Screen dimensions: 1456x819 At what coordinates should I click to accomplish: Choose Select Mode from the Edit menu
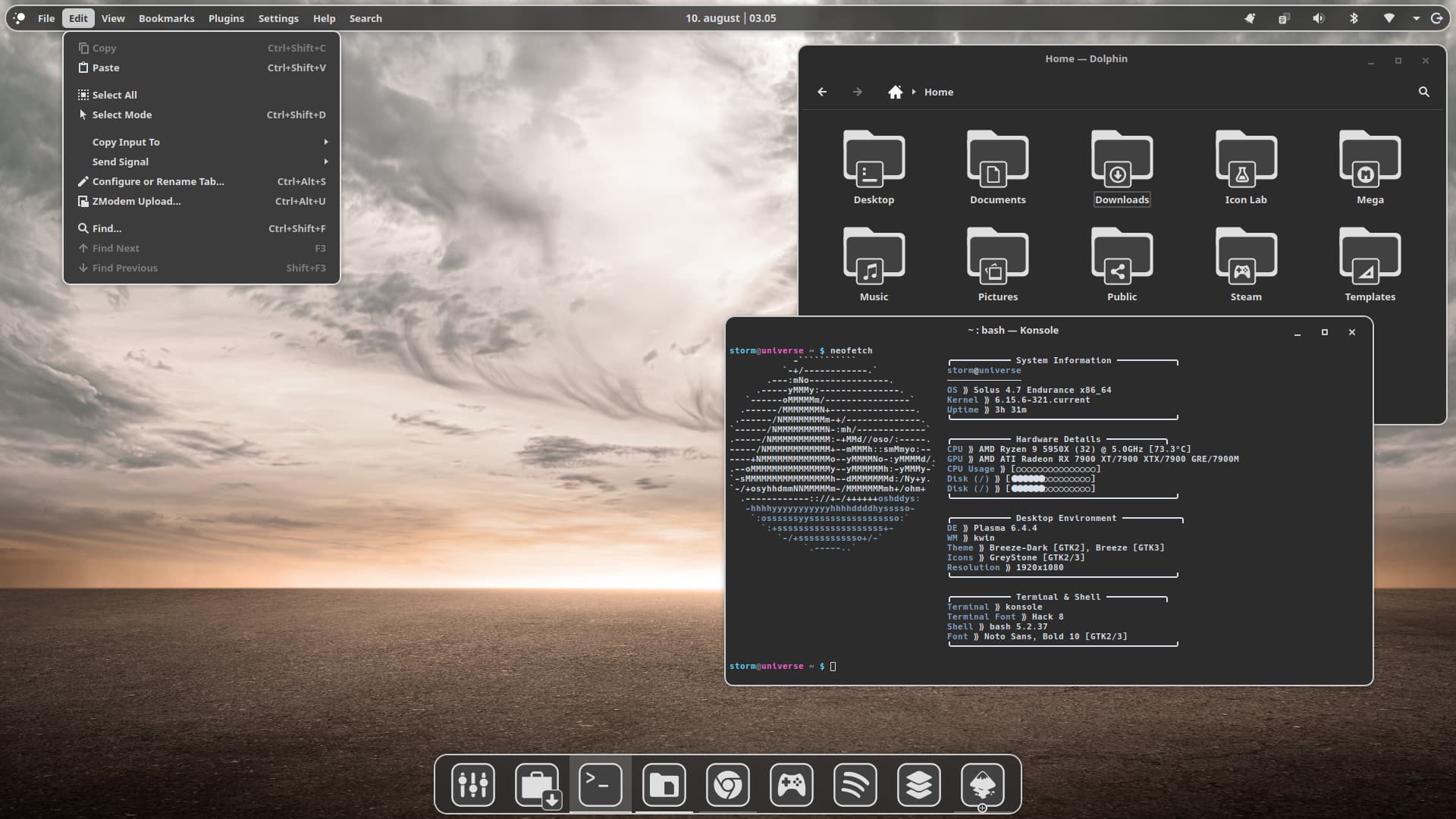122,115
